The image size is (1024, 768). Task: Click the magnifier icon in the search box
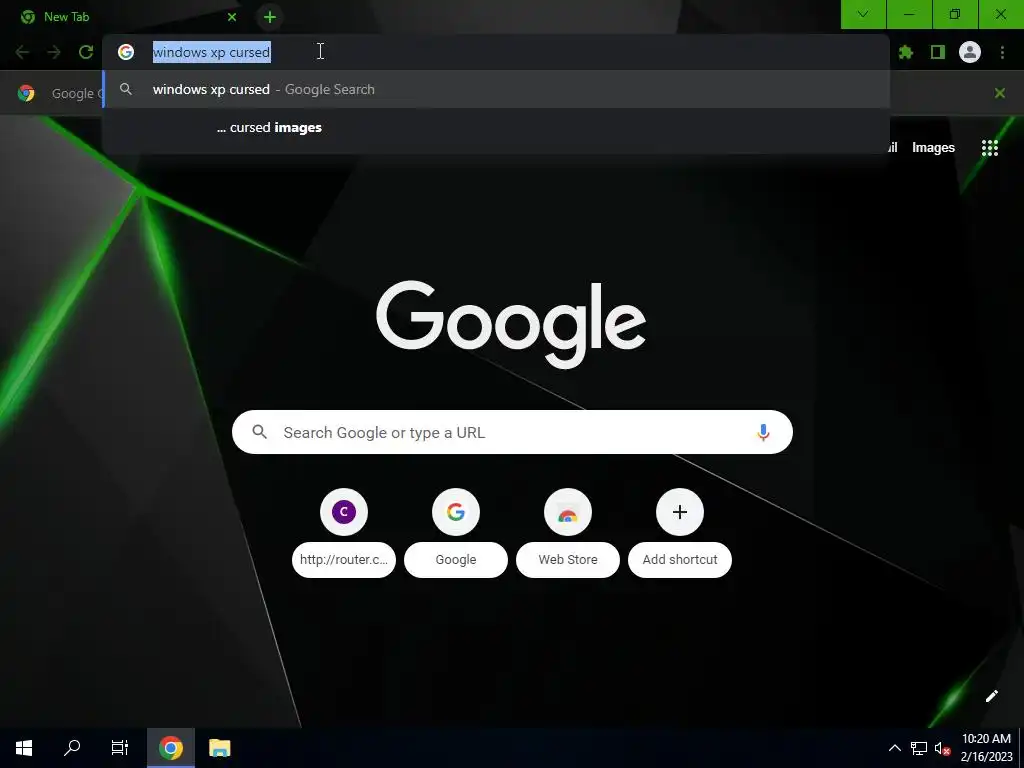coord(259,432)
